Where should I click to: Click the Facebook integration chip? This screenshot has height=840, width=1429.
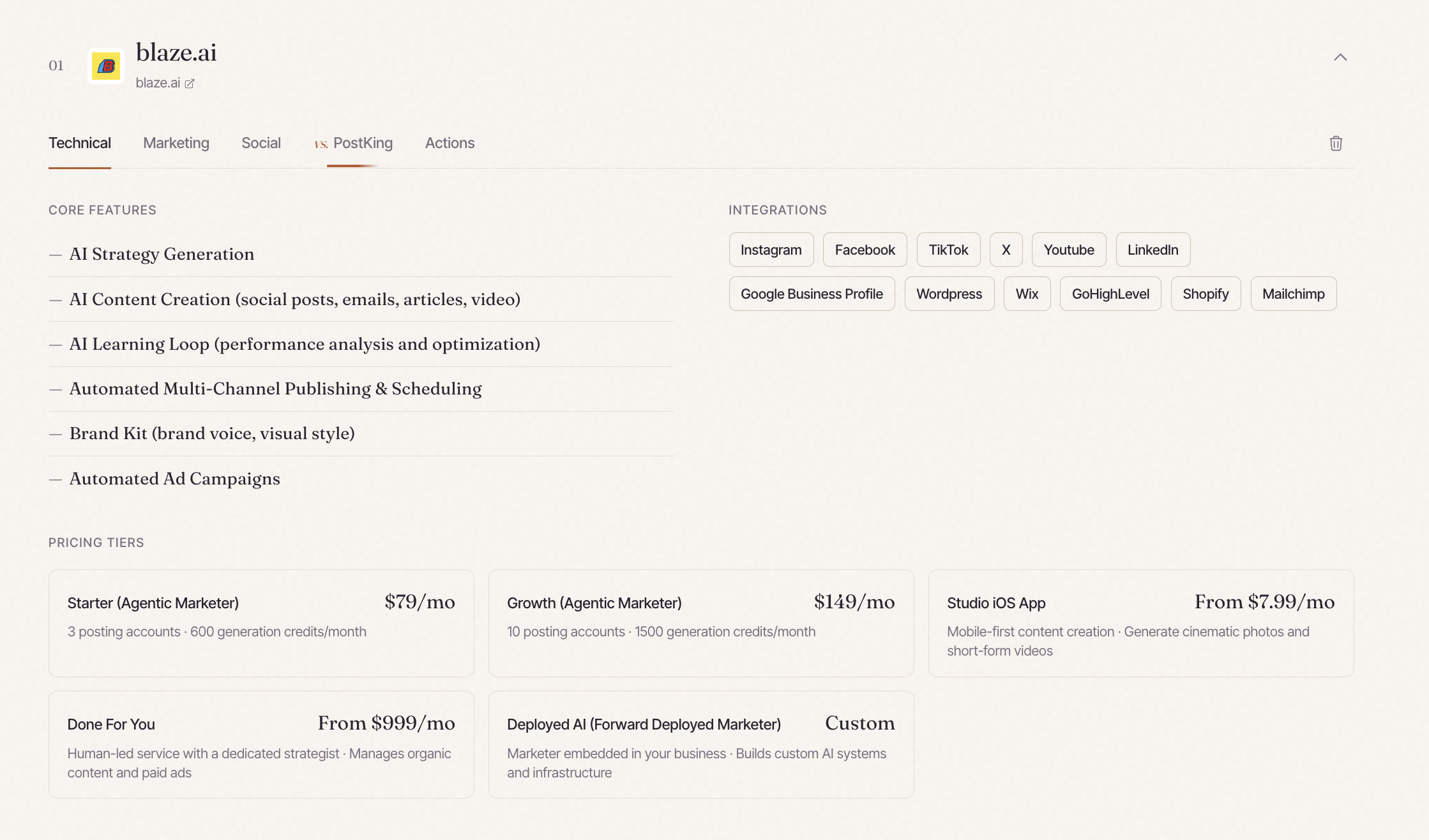tap(865, 250)
